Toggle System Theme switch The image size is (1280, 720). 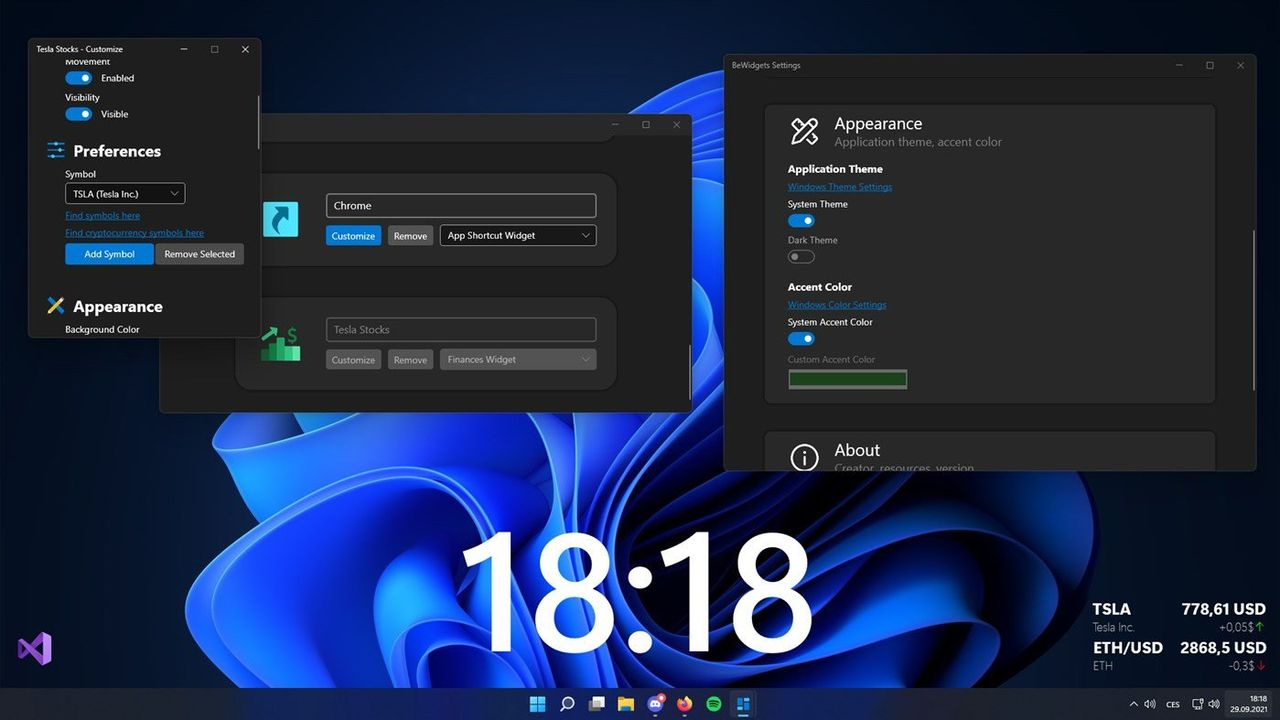(x=801, y=221)
